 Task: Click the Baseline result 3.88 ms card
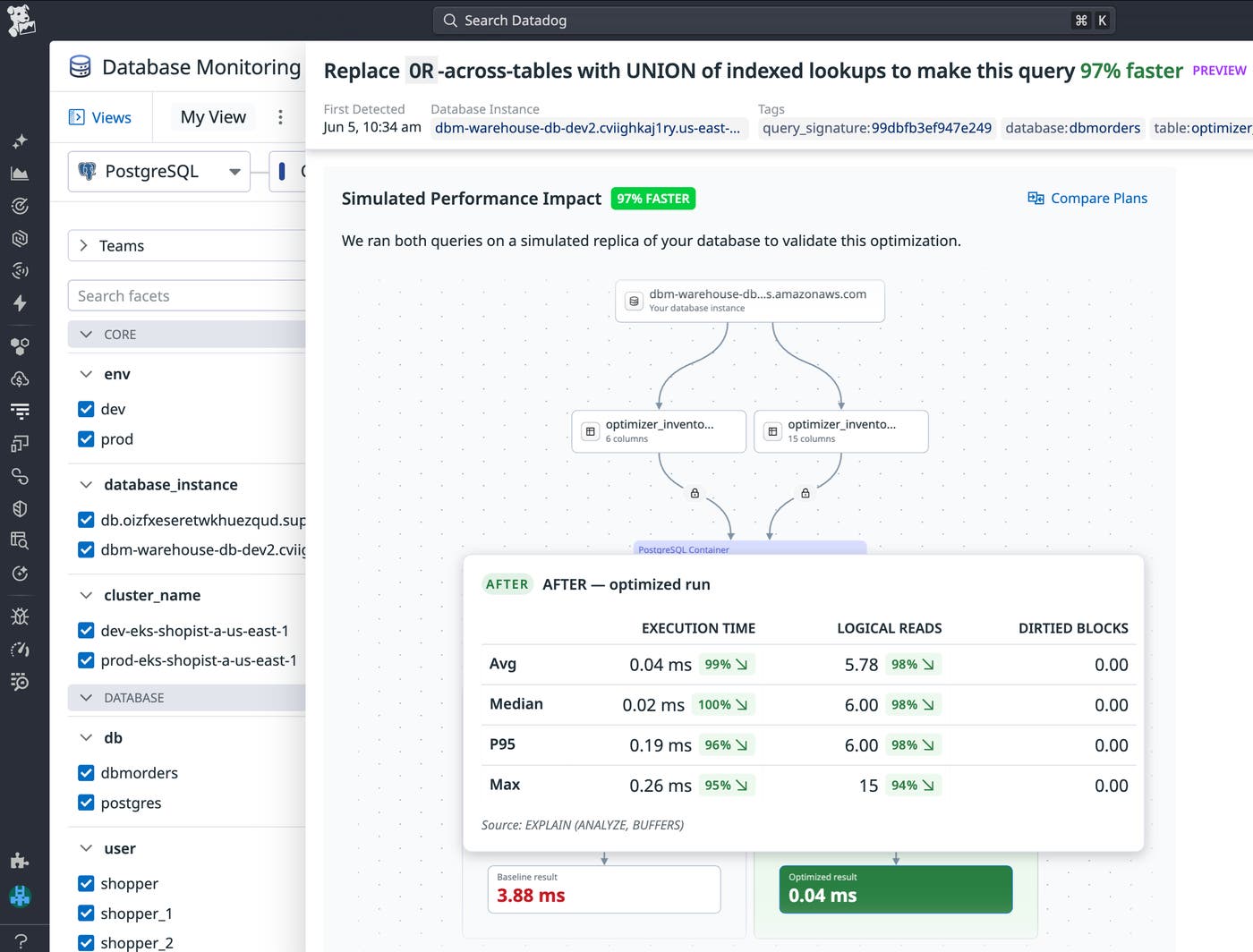(604, 889)
